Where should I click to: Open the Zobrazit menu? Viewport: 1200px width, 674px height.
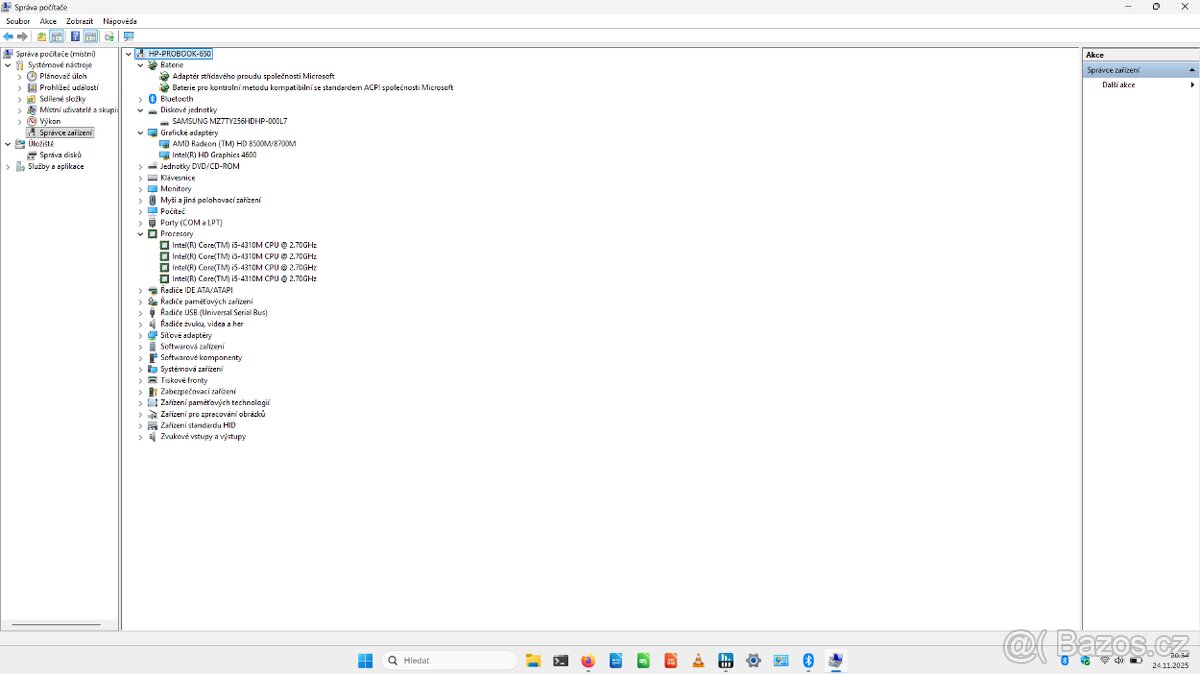[79, 21]
